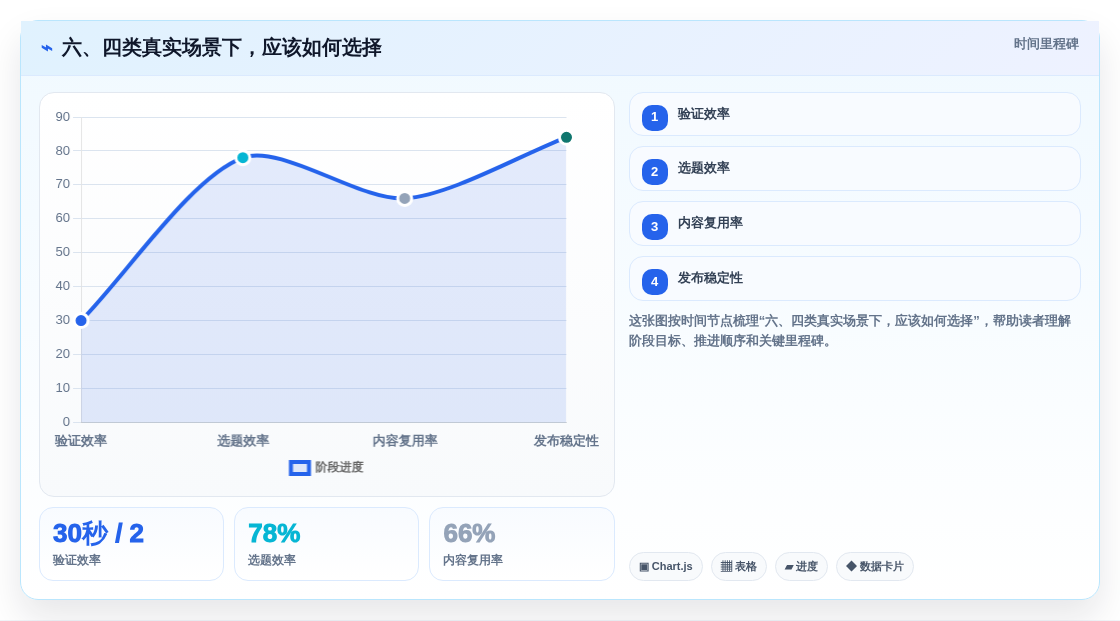
Task: Select the 内容复用率 gray data point
Action: pos(404,199)
